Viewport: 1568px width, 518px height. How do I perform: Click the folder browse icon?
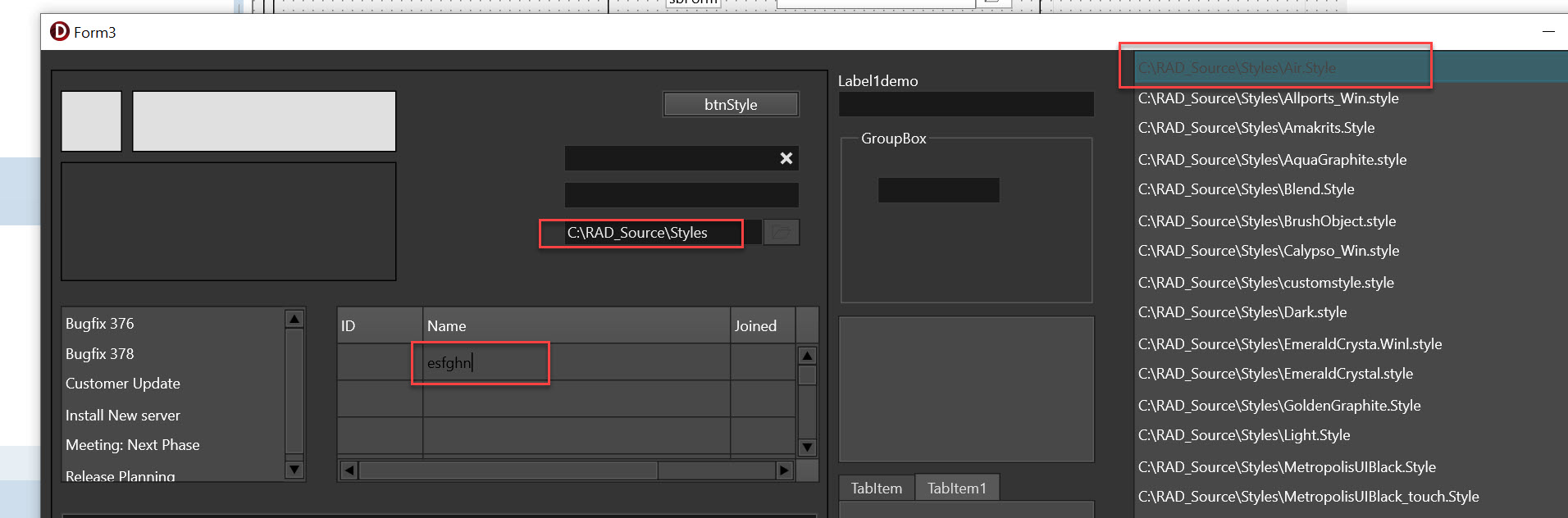click(x=782, y=233)
